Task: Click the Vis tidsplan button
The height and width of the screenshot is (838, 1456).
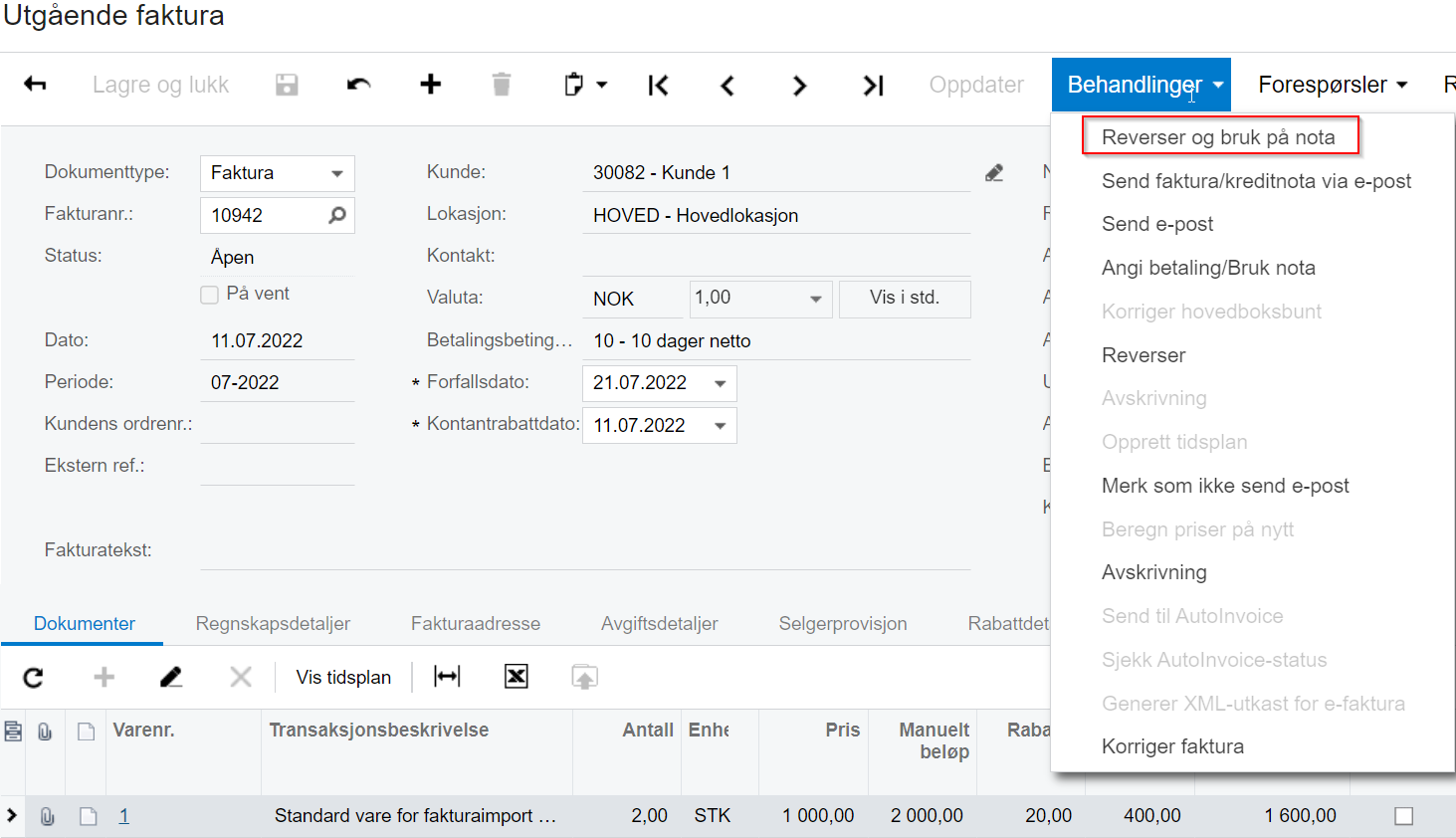Action: pos(343,678)
